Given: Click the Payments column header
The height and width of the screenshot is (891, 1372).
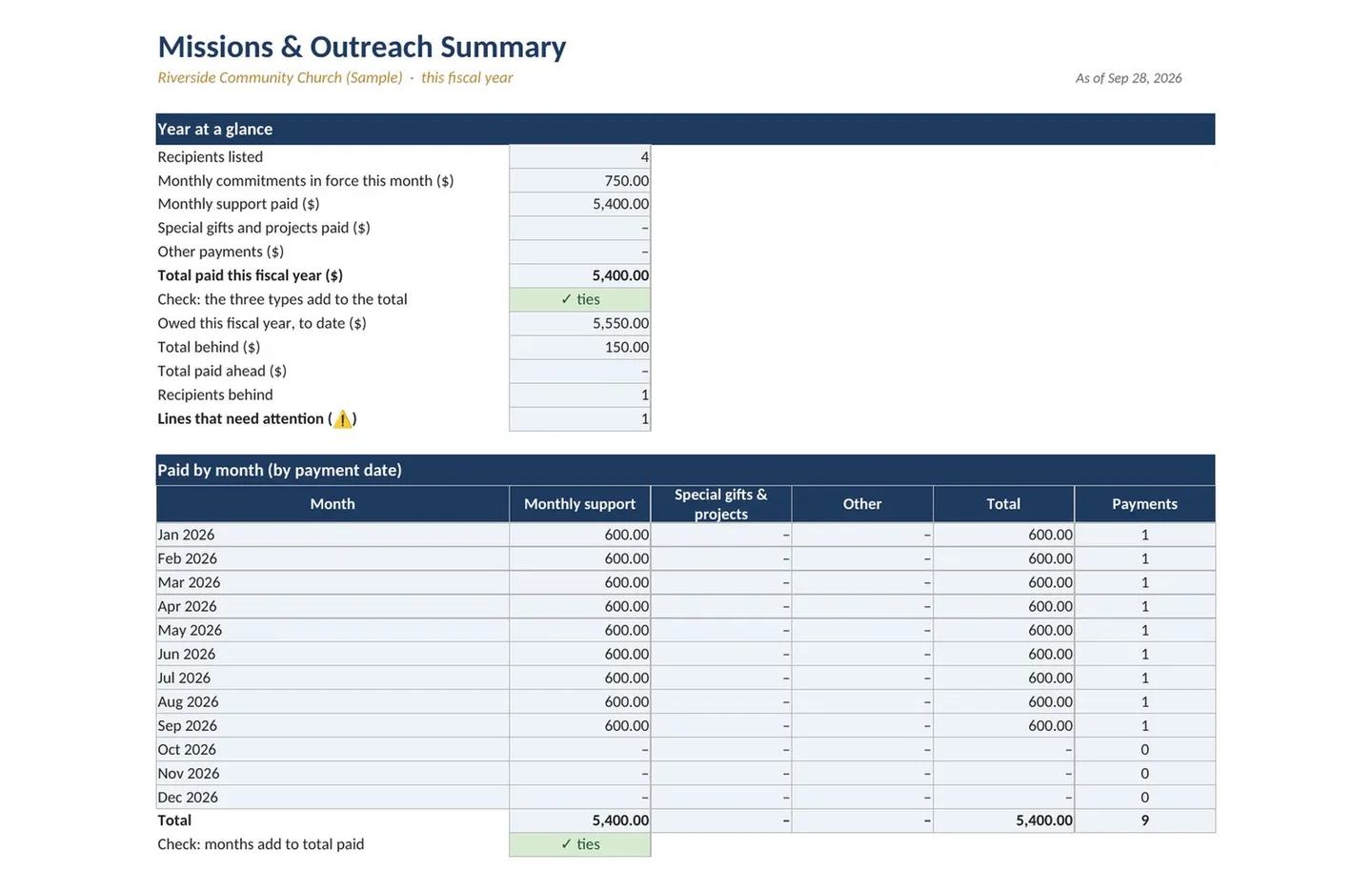Looking at the screenshot, I should [1144, 504].
